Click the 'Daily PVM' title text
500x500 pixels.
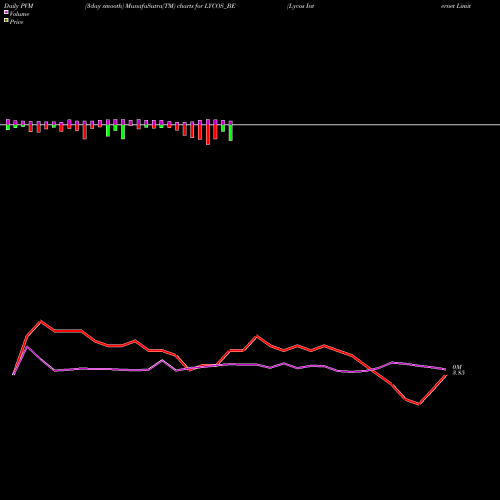[x=19, y=6]
